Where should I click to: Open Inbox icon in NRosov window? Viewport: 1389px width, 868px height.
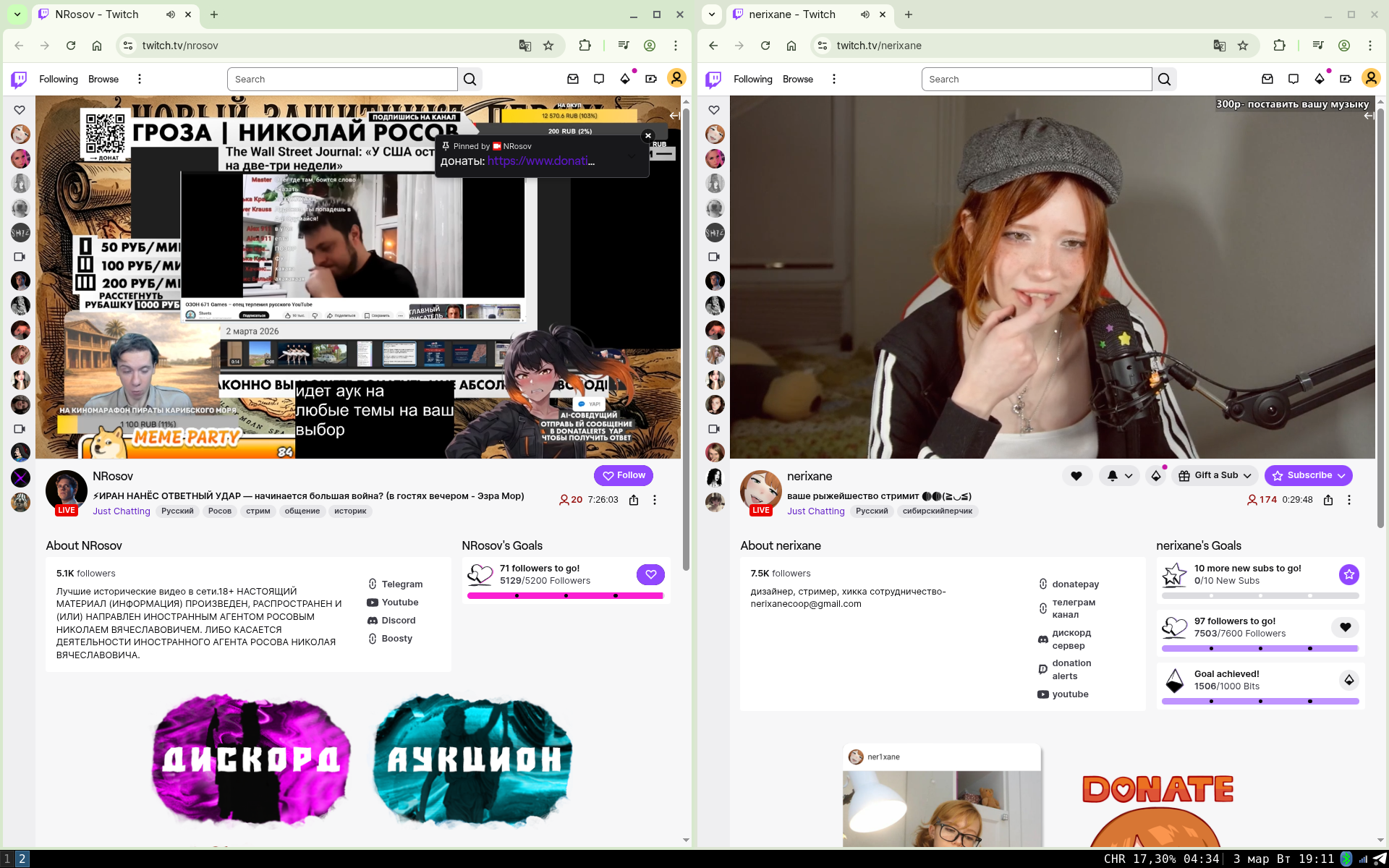(x=572, y=79)
